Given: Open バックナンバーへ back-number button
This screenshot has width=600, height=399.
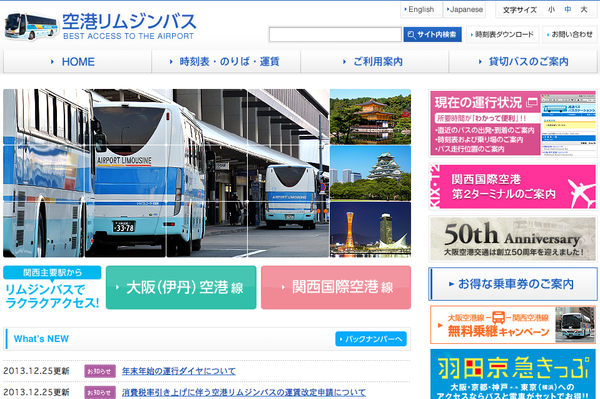Looking at the screenshot, I should (371, 339).
